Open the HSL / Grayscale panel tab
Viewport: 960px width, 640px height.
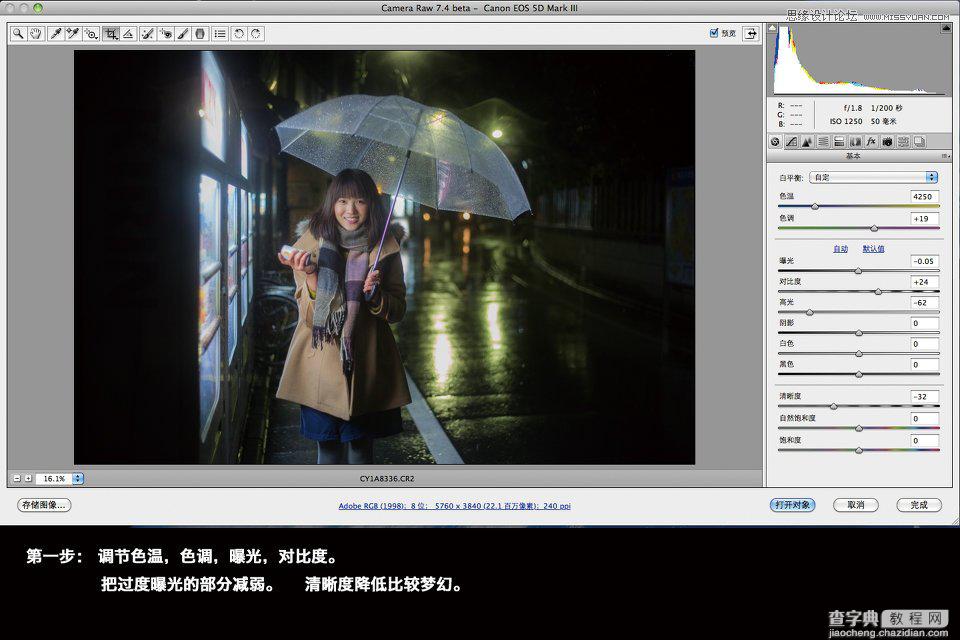coord(823,141)
